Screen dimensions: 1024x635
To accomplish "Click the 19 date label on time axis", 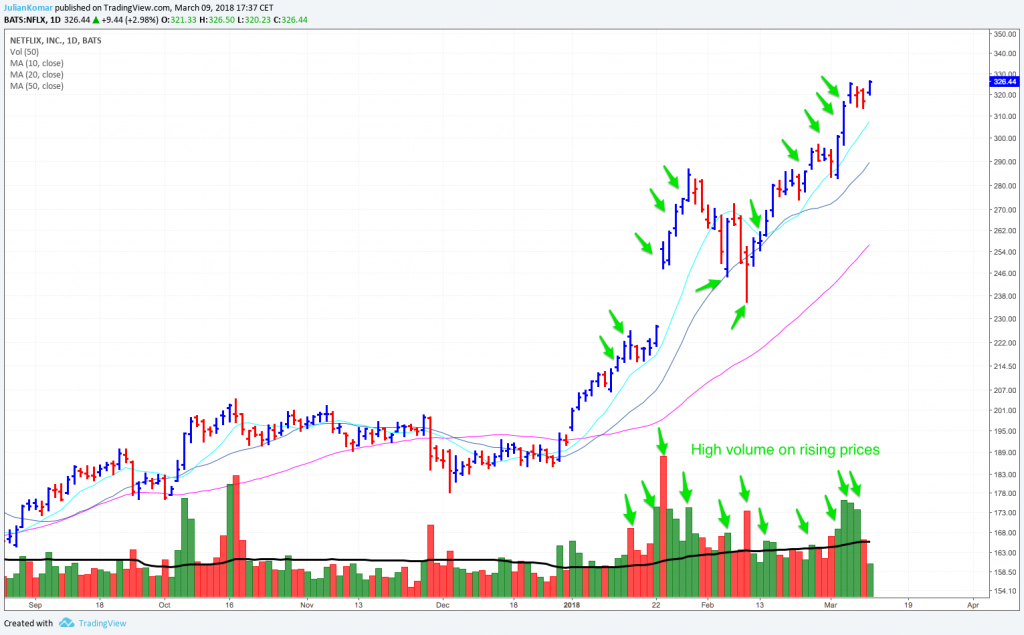I will coord(908,605).
